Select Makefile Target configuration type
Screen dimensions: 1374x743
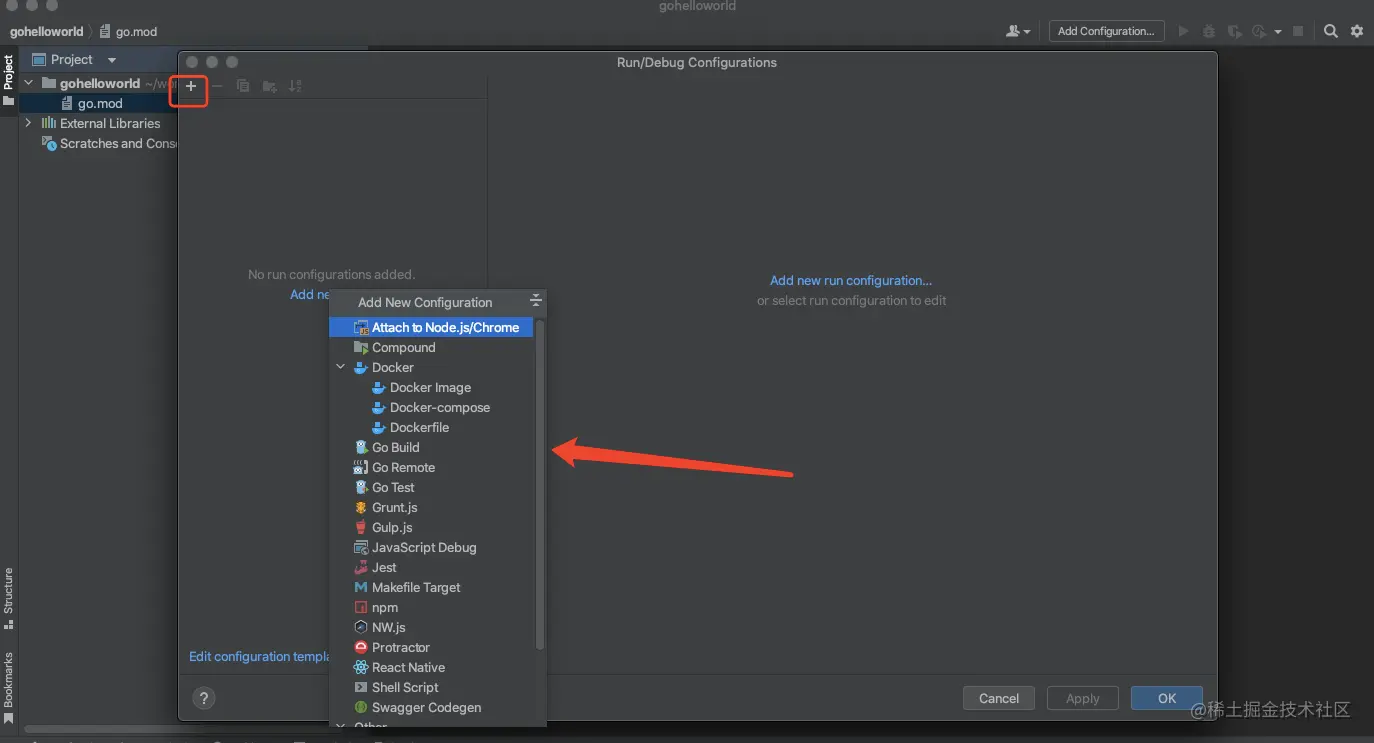click(431, 587)
